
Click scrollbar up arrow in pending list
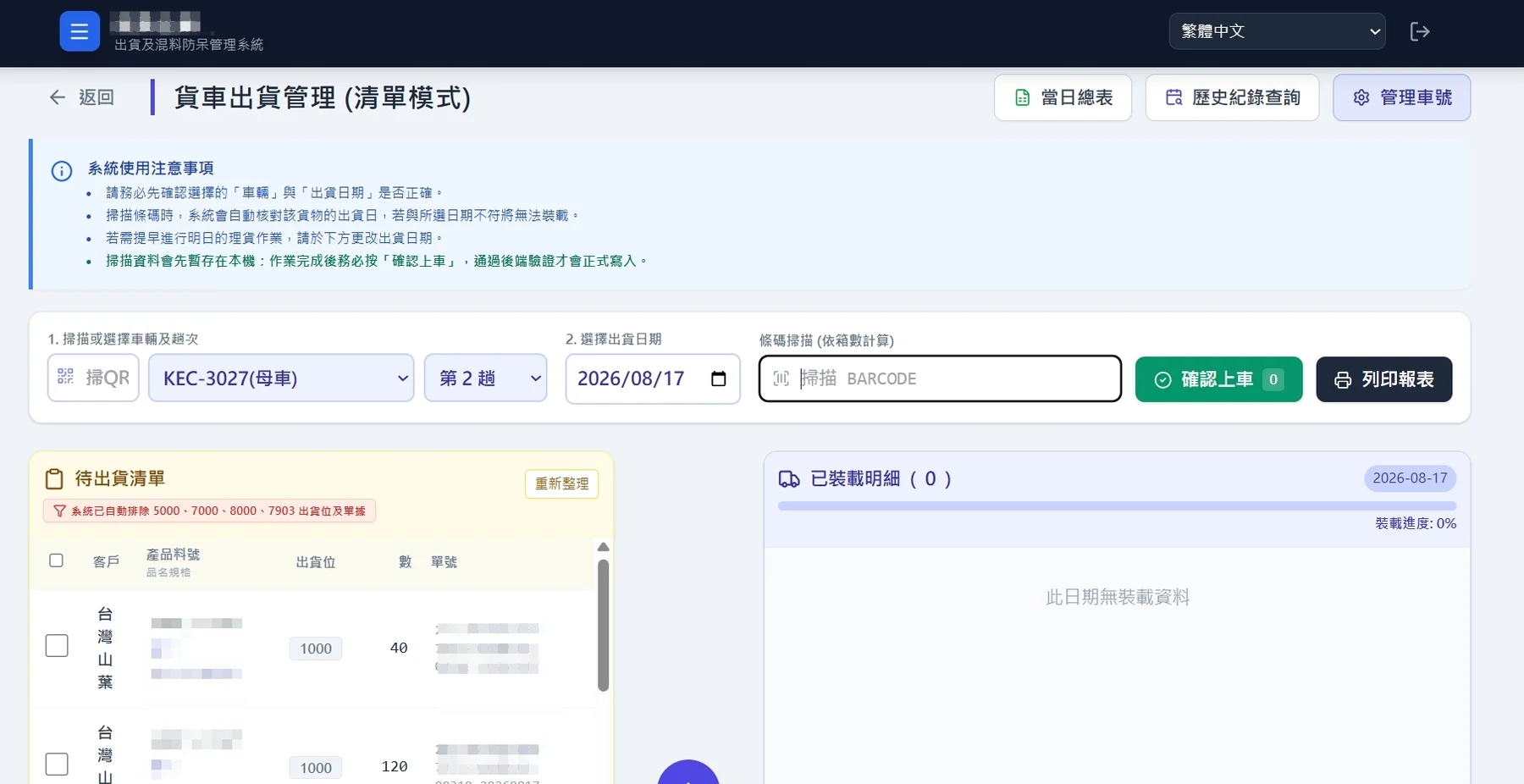[604, 547]
